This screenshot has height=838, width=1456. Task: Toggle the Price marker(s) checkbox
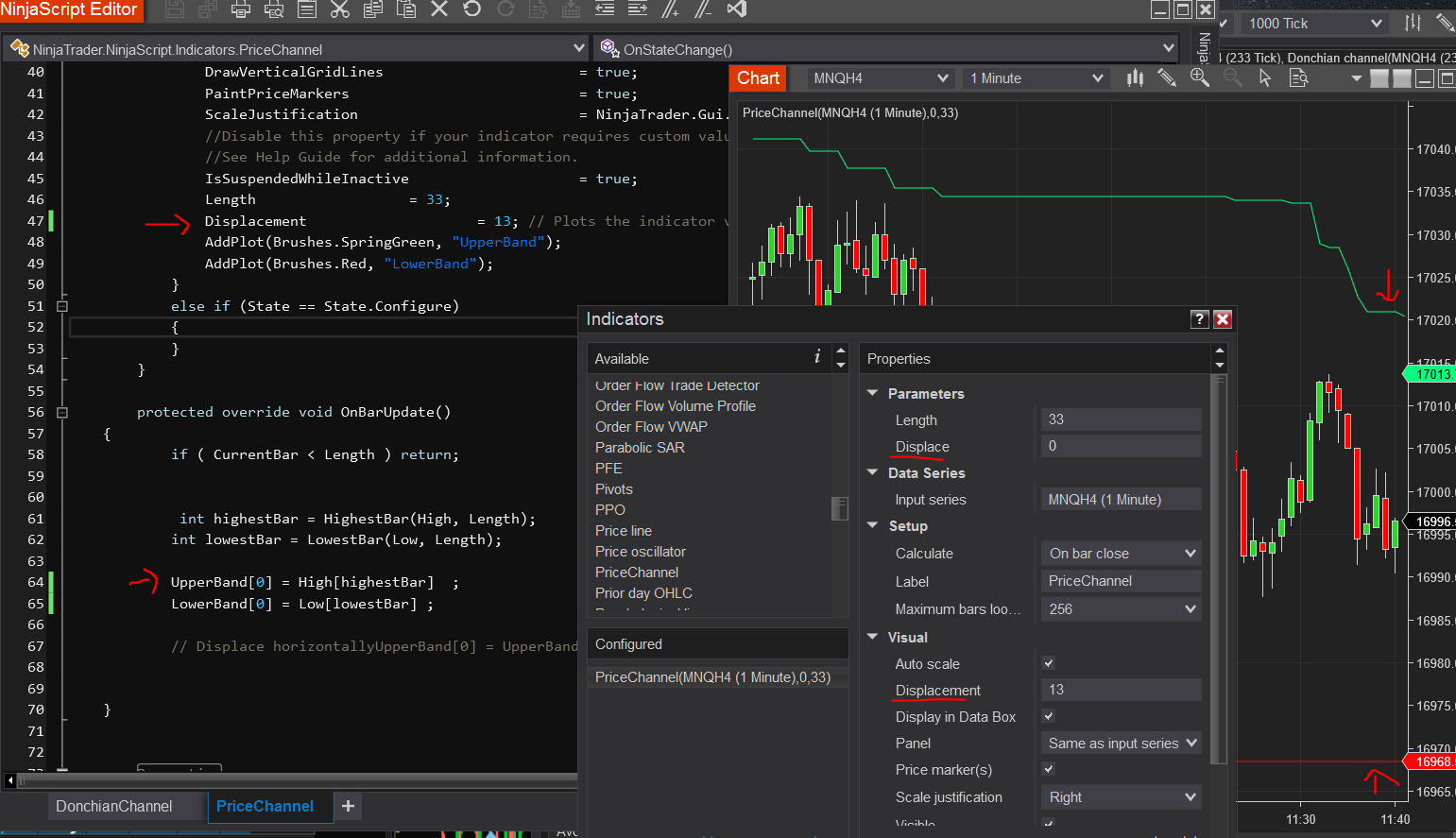point(1049,769)
